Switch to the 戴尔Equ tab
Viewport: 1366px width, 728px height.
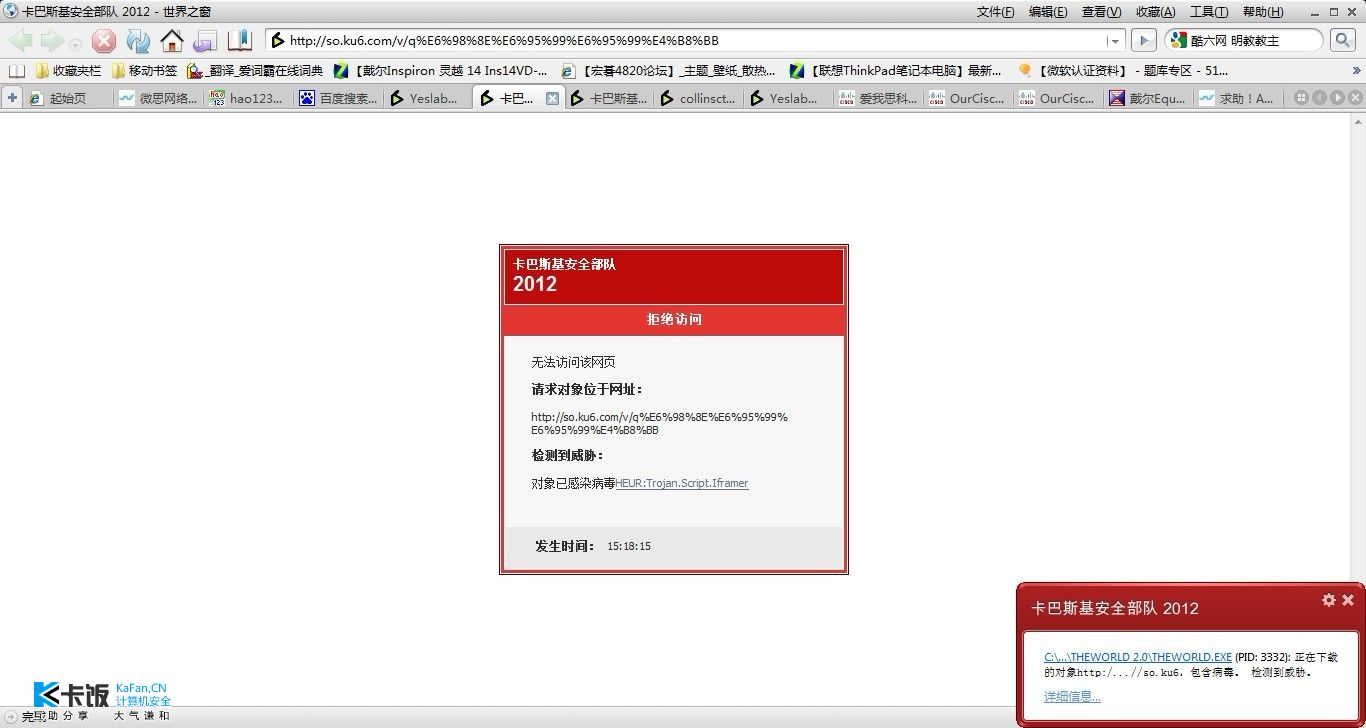[1149, 98]
